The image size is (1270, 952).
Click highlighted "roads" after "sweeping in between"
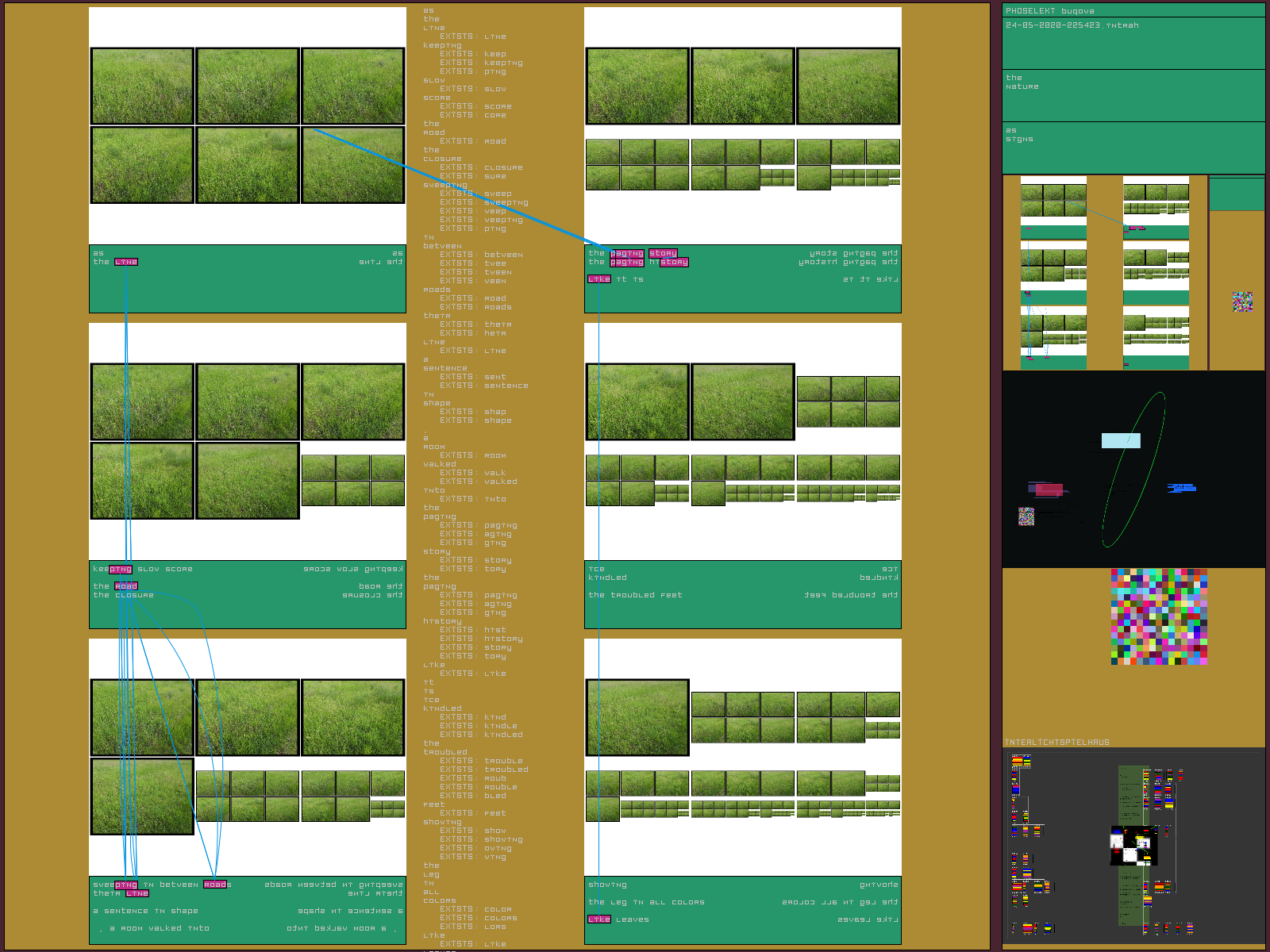(x=215, y=885)
